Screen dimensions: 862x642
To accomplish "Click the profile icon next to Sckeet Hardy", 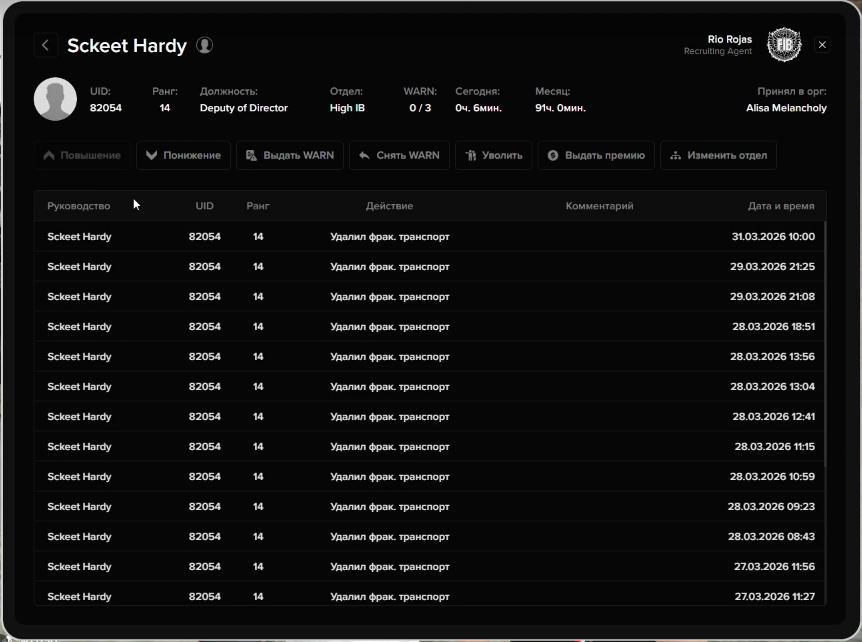I will (x=205, y=45).
